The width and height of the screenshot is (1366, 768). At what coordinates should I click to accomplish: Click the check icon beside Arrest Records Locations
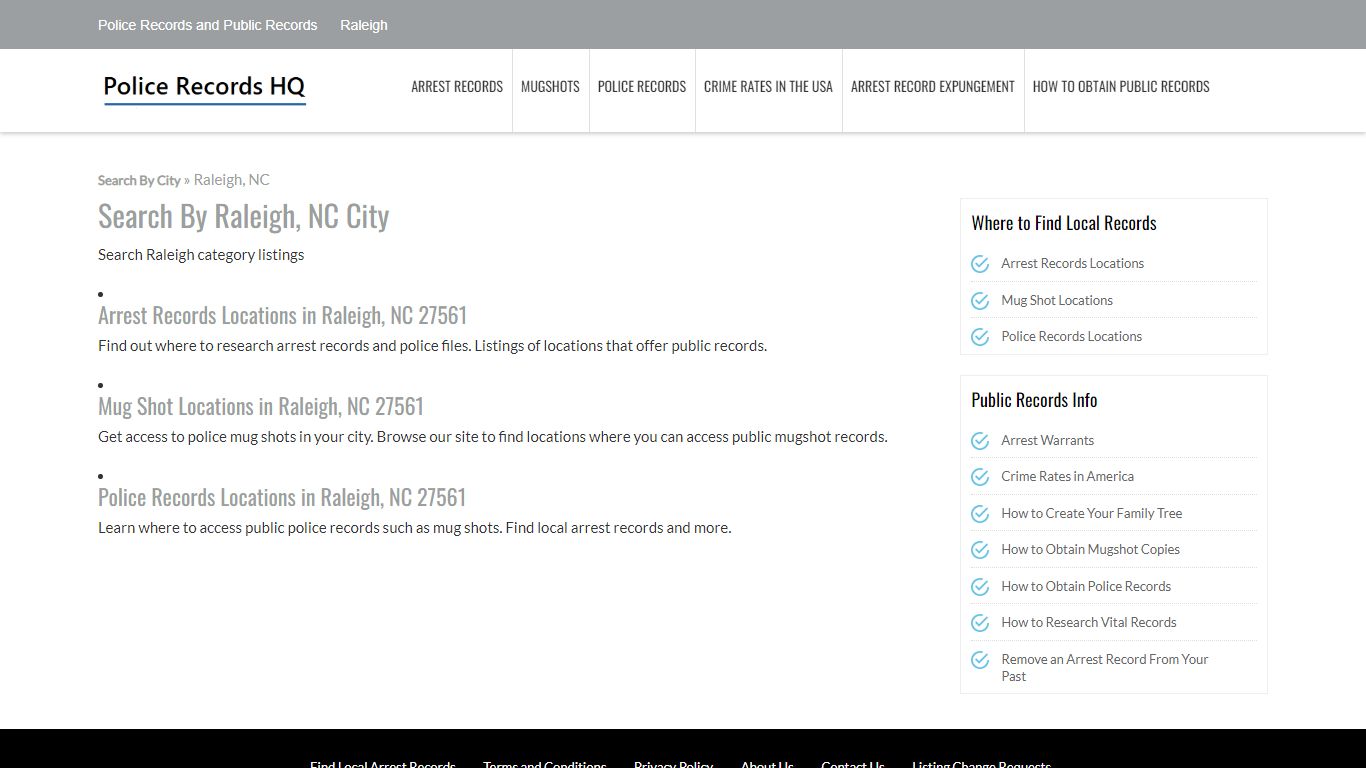[980, 264]
